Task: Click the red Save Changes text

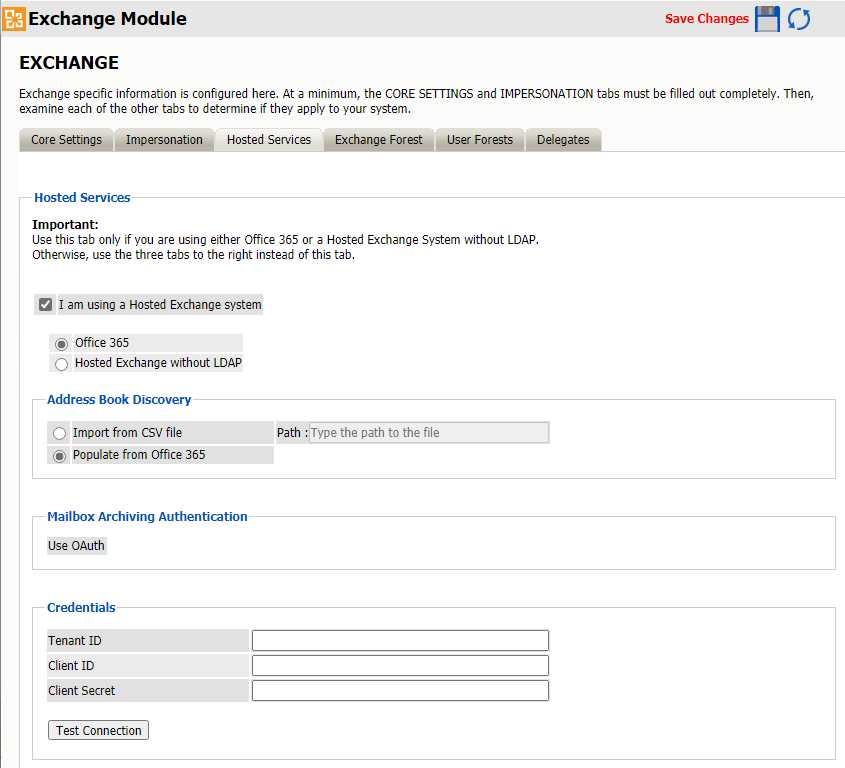Action: point(706,19)
